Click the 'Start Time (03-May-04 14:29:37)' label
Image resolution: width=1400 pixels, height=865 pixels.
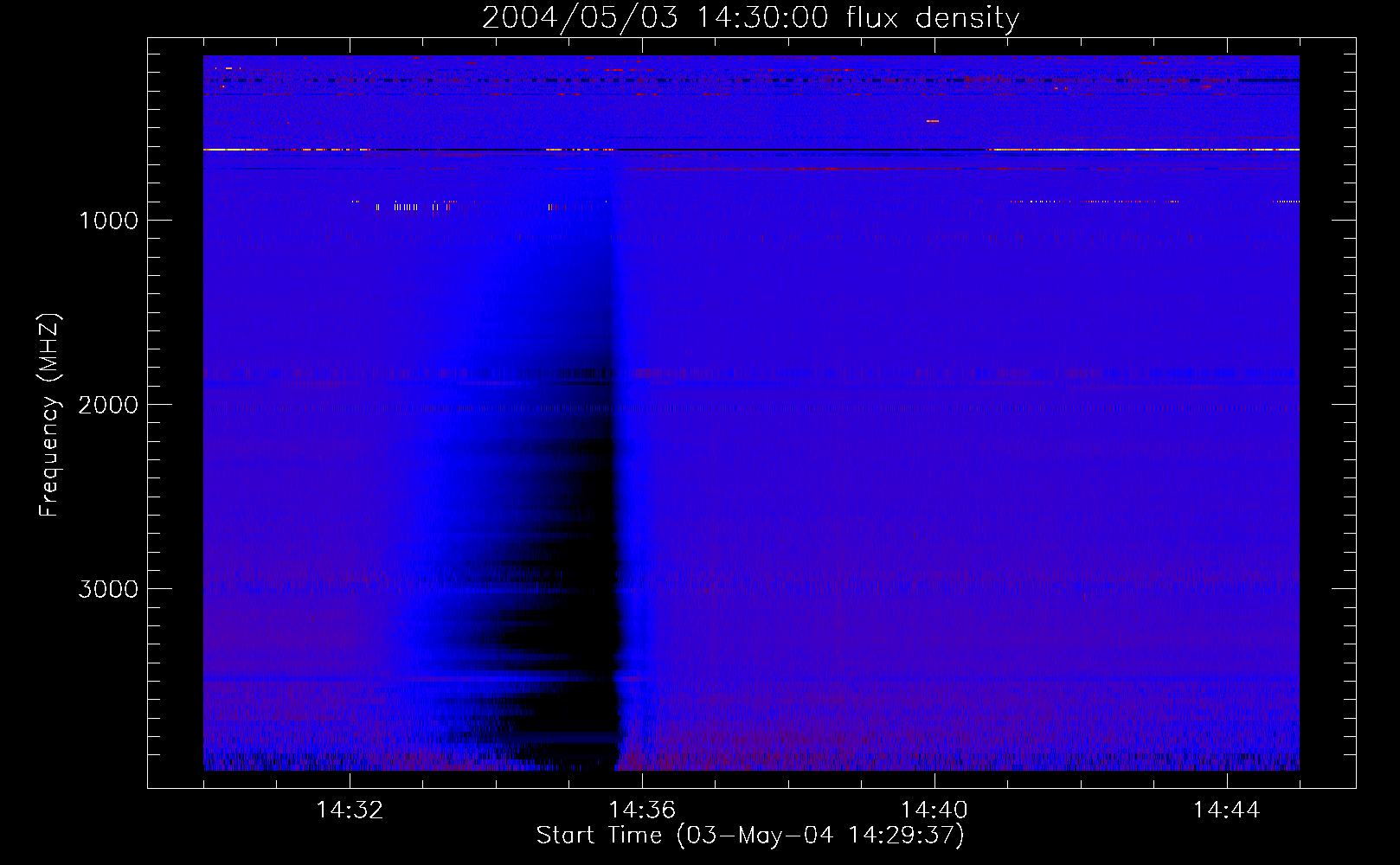[x=750, y=836]
